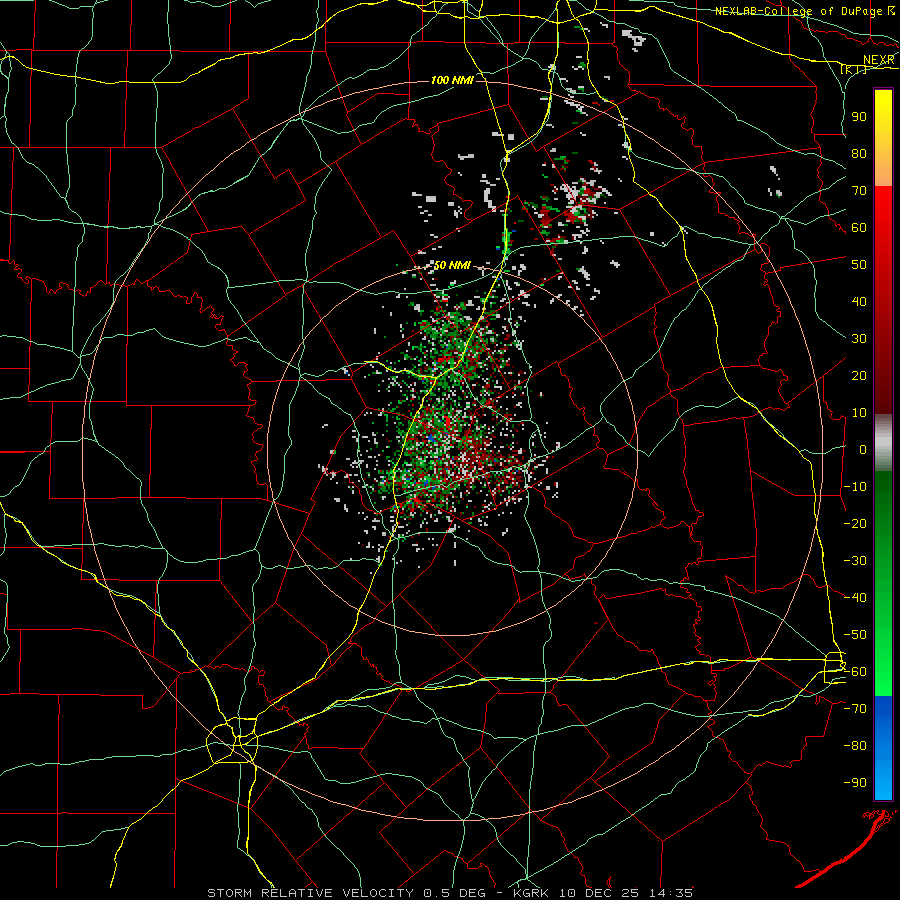
Task: Select the -60 value on velocity scale
Action: point(855,672)
